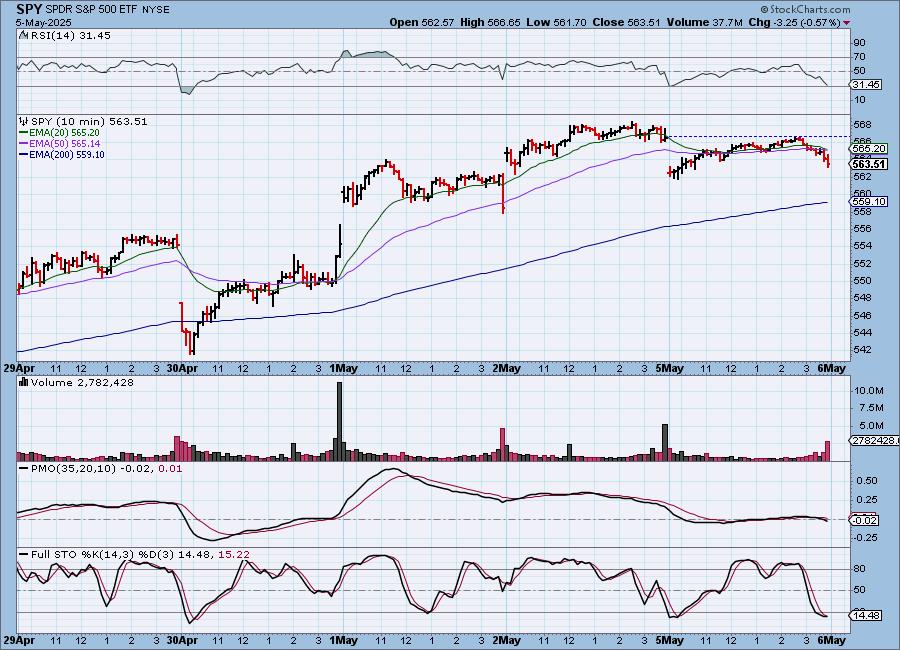Click the Volume panel bar icon
Viewport: 900px width, 650px height.
[24, 382]
